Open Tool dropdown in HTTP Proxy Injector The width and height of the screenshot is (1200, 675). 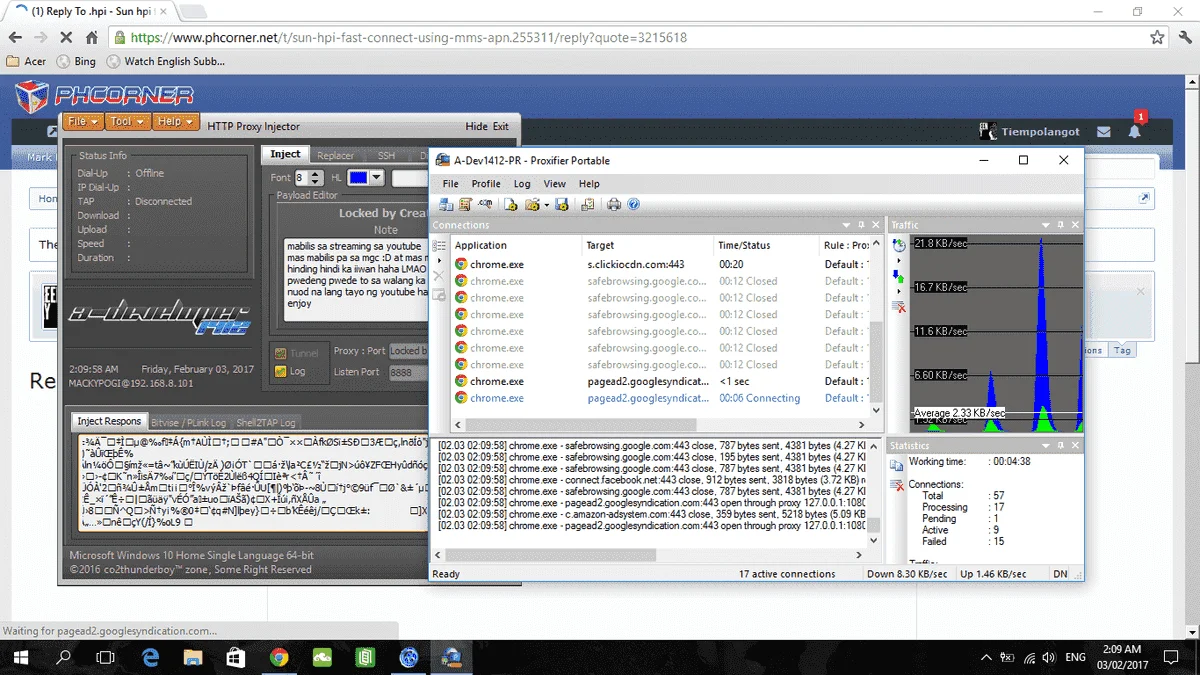click(126, 122)
